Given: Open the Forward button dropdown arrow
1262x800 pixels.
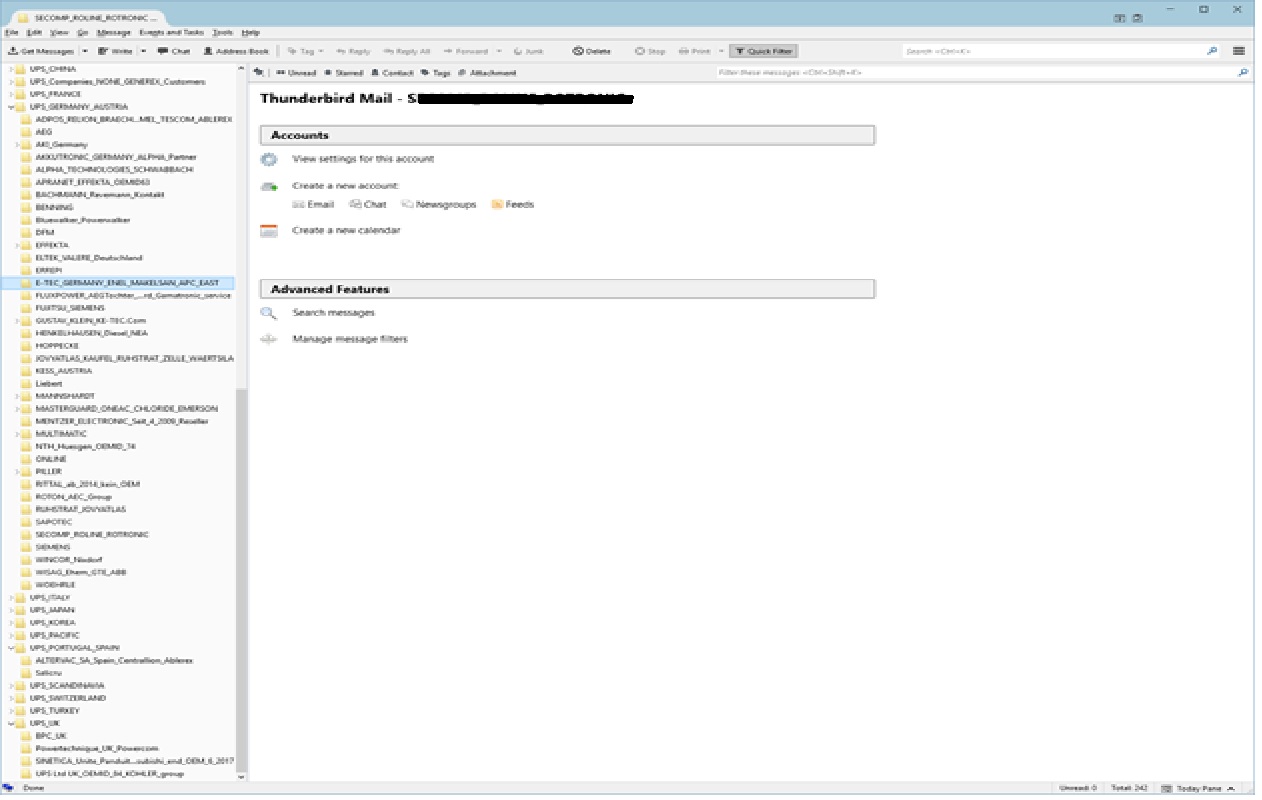Looking at the screenshot, I should 498,51.
